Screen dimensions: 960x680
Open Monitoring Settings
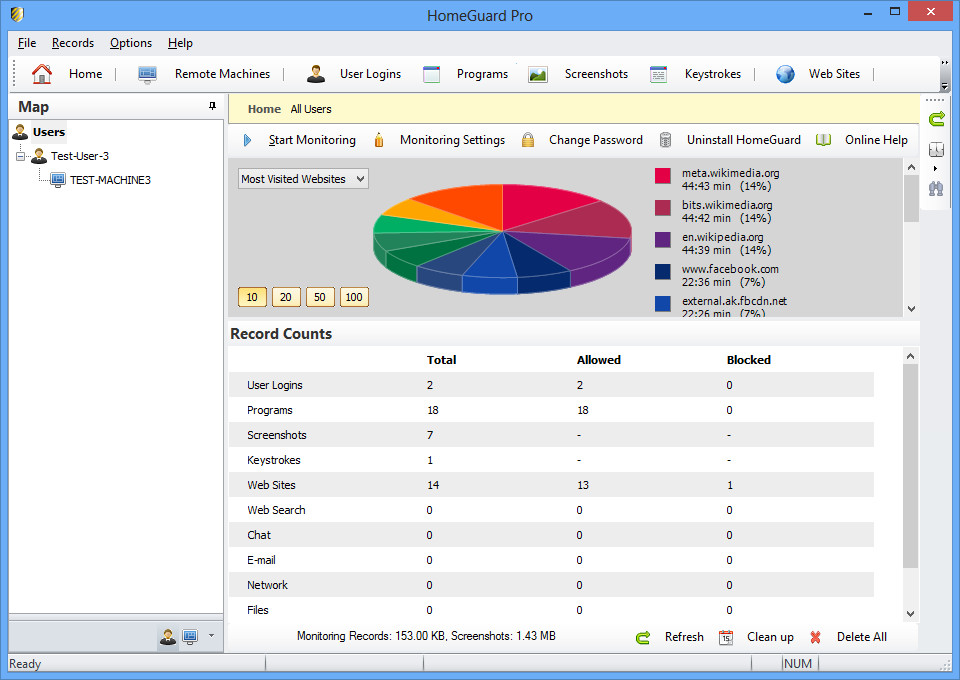pyautogui.click(x=452, y=140)
